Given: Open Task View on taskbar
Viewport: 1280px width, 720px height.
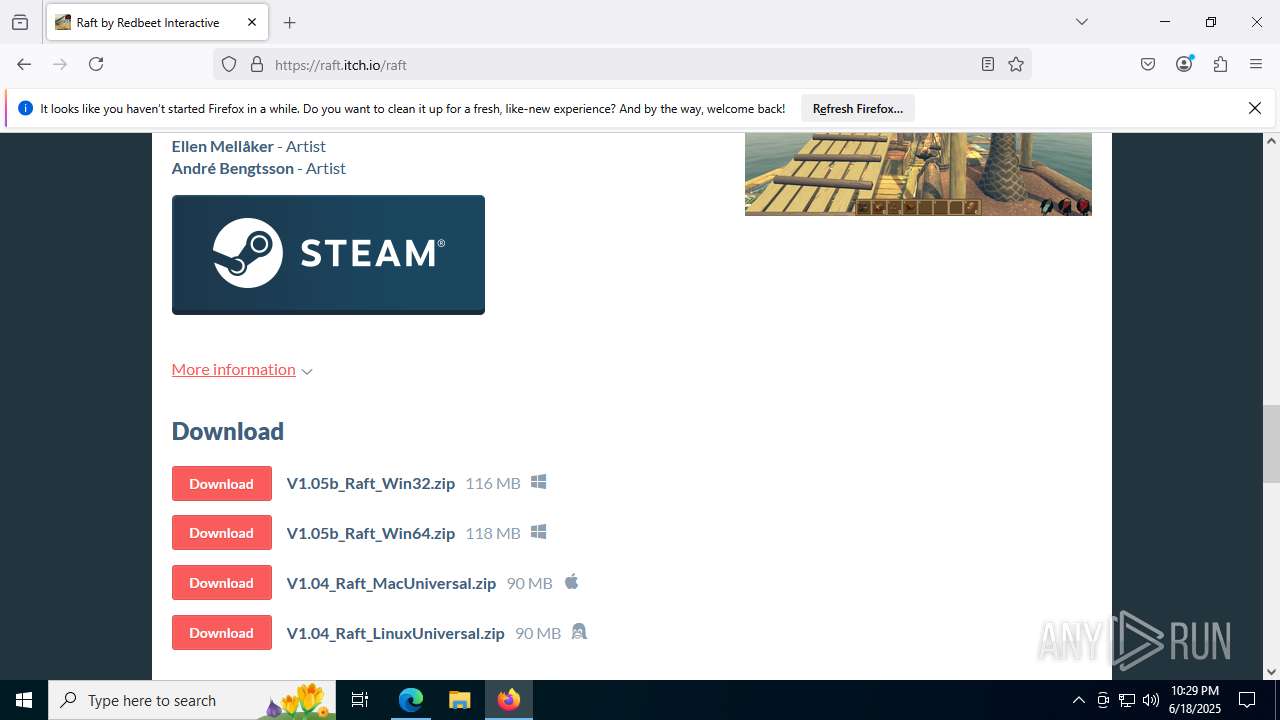Looking at the screenshot, I should coord(360,700).
